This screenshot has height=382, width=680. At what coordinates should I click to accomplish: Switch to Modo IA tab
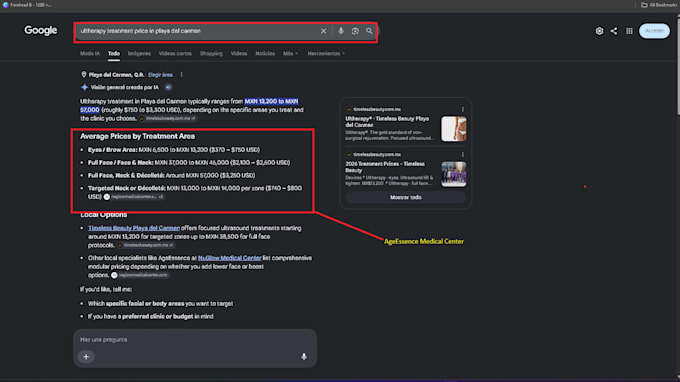pyautogui.click(x=90, y=54)
